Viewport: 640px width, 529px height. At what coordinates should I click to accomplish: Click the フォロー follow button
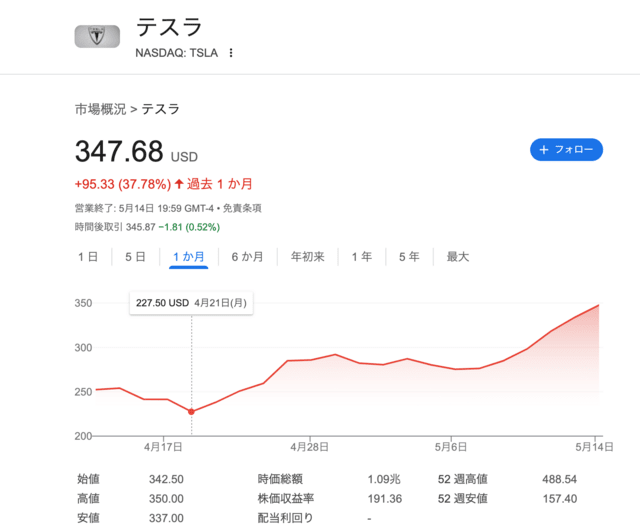pyautogui.click(x=566, y=149)
